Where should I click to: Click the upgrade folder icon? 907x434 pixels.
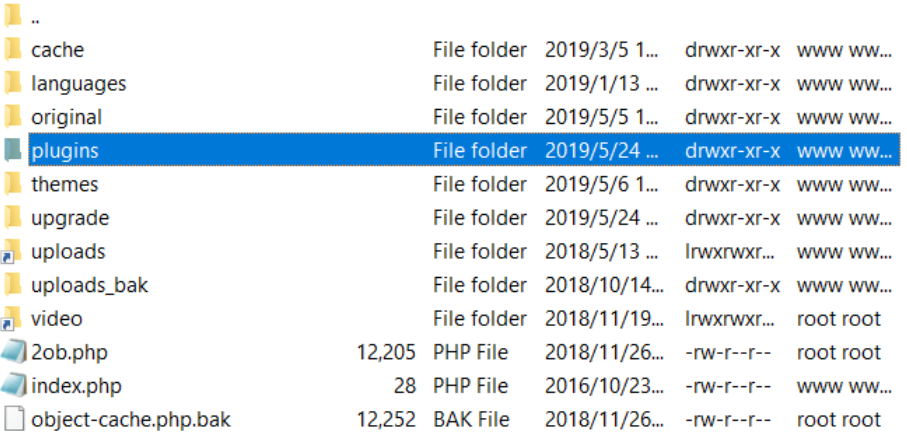(x=12, y=217)
